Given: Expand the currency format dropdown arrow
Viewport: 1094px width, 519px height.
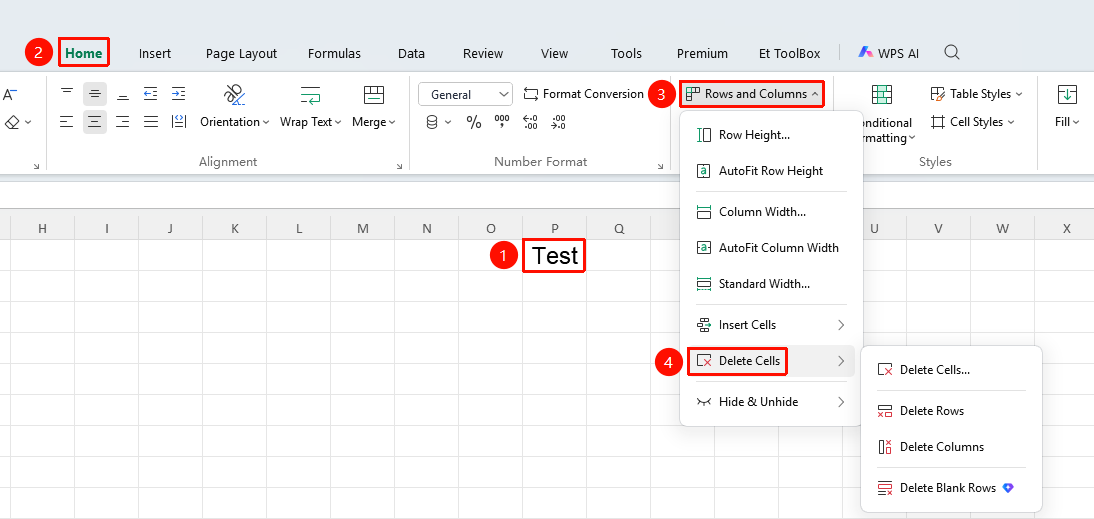Looking at the screenshot, I should pyautogui.click(x=448, y=123).
